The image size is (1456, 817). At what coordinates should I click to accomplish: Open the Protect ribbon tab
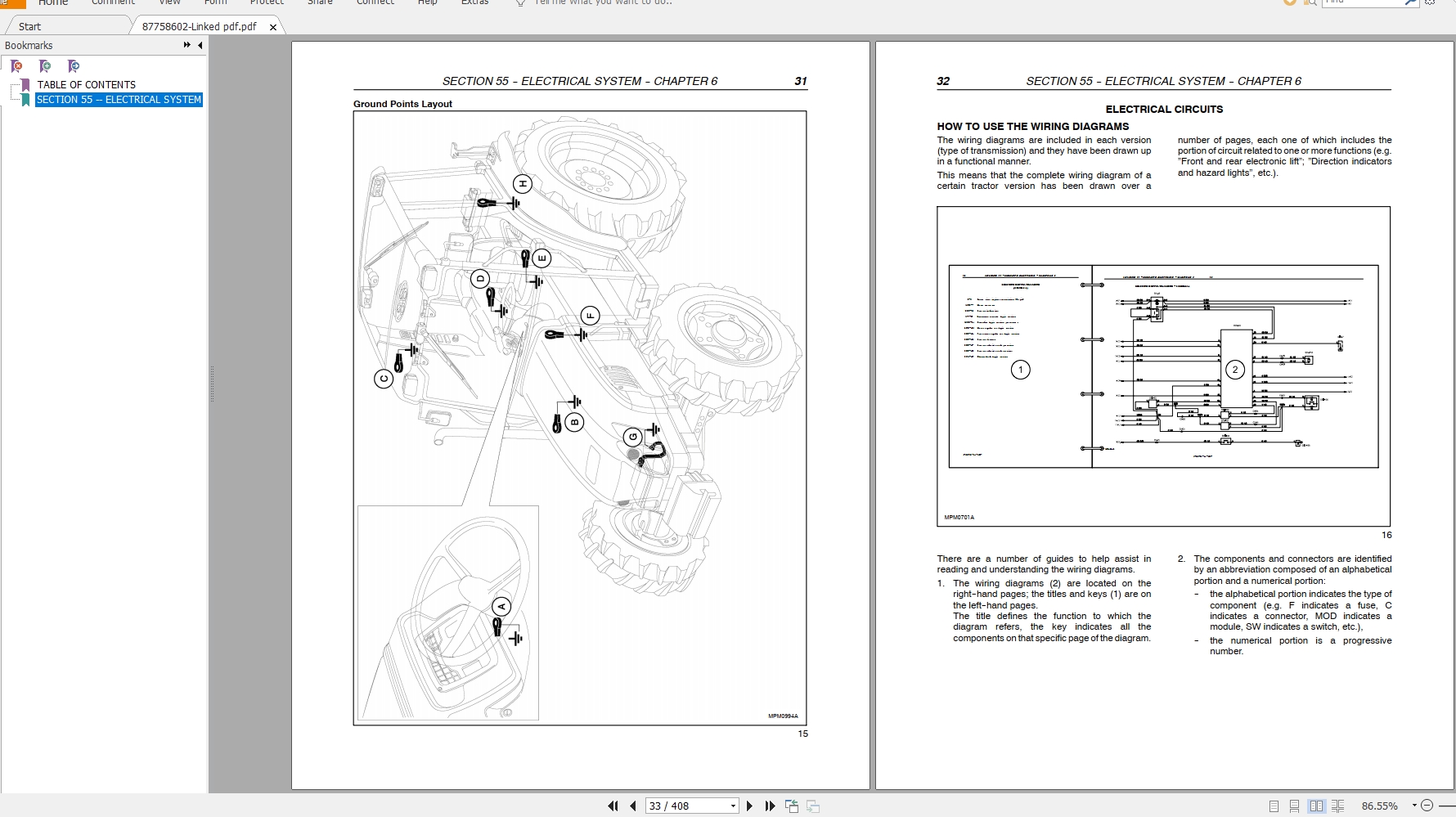(x=267, y=2)
